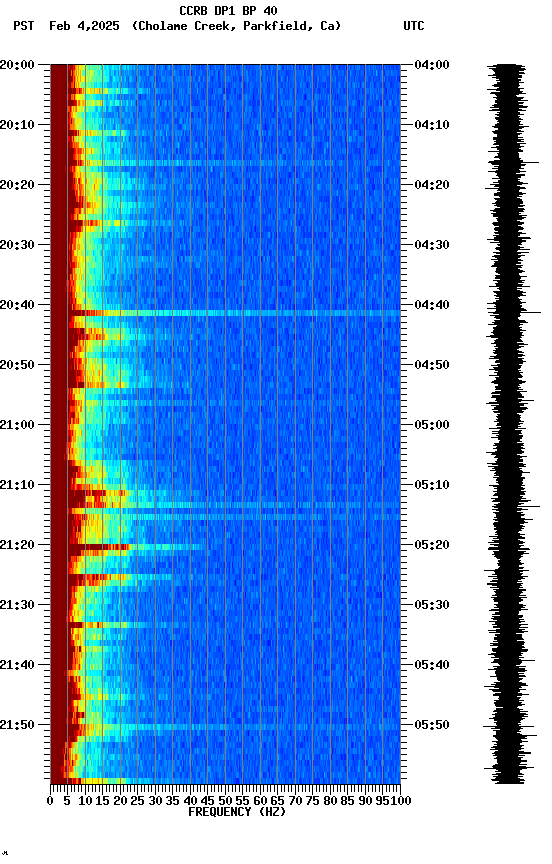Click the title text 'CCRB DP1 BP 40'
Screen dimensions: 552x864
(228, 10)
